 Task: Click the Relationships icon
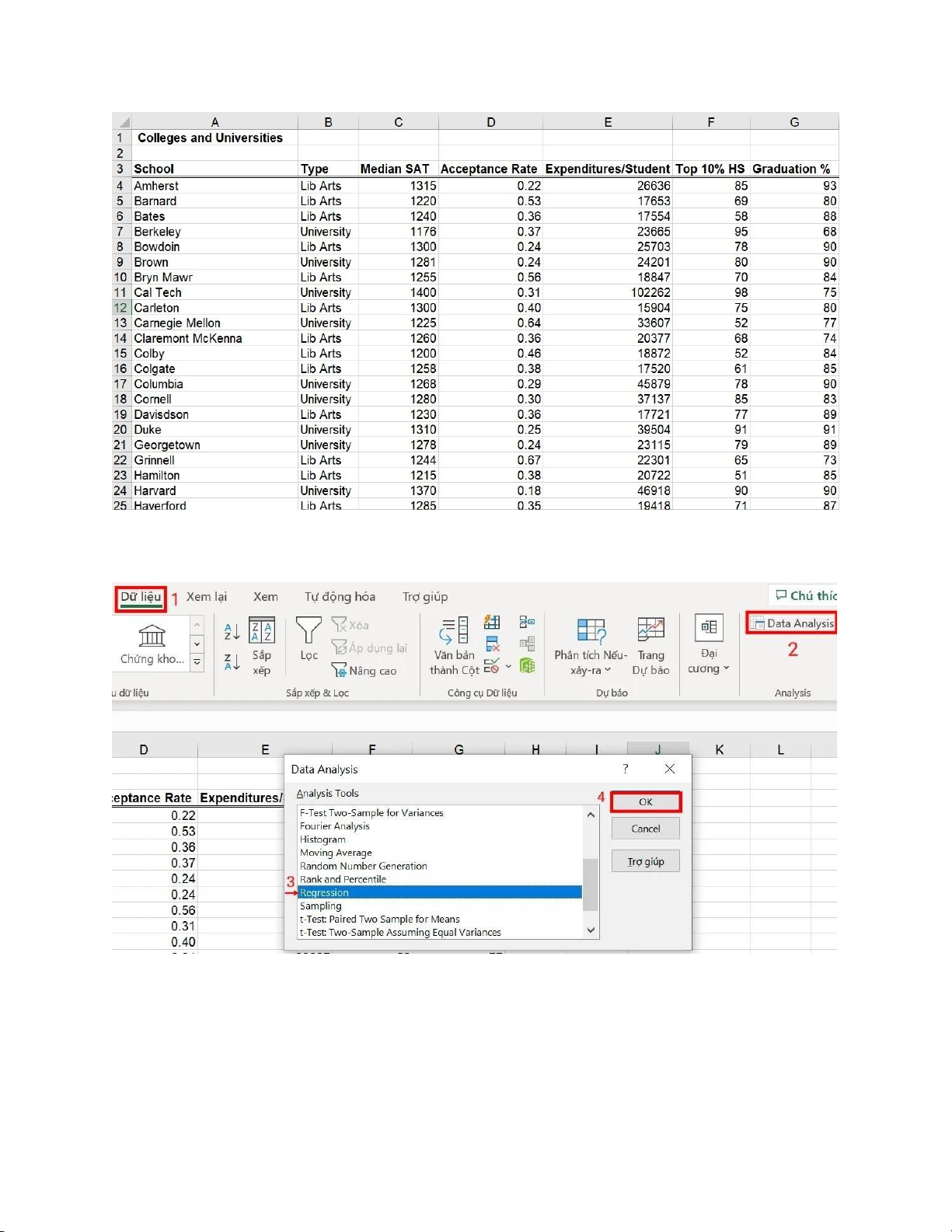pyautogui.click(x=527, y=644)
